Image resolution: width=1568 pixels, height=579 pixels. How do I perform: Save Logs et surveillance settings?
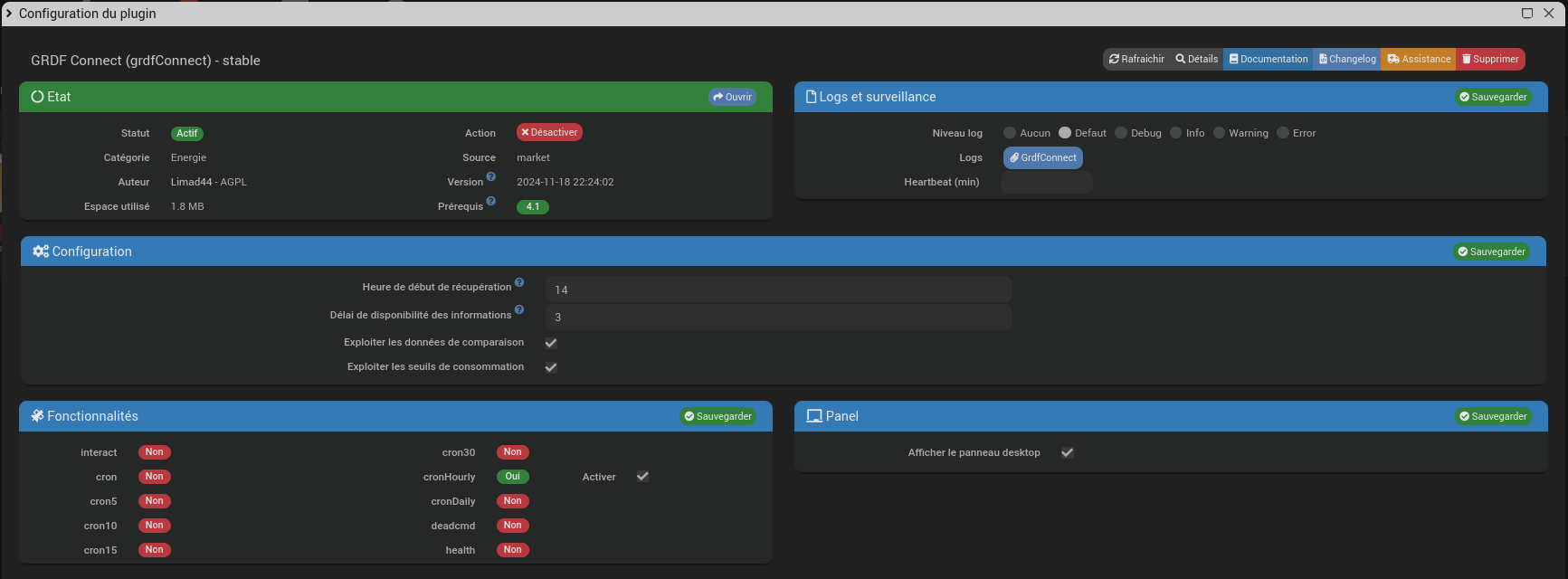coord(1493,97)
